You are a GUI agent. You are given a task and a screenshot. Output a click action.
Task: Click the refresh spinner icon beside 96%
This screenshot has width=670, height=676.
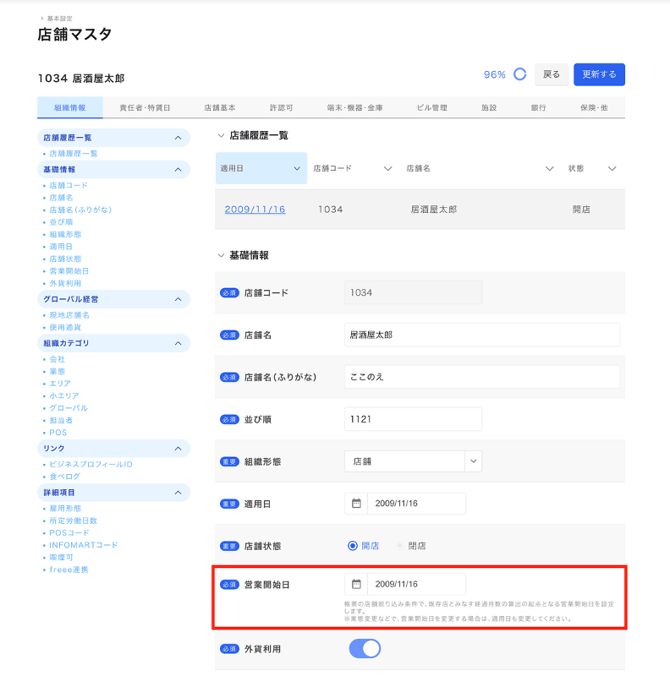pyautogui.click(x=519, y=74)
